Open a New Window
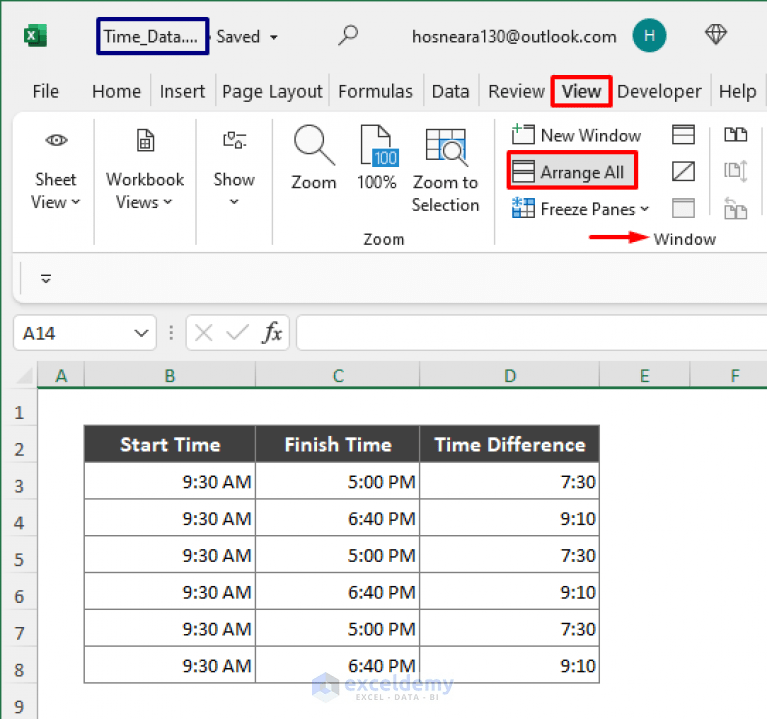The image size is (767, 719). [576, 135]
